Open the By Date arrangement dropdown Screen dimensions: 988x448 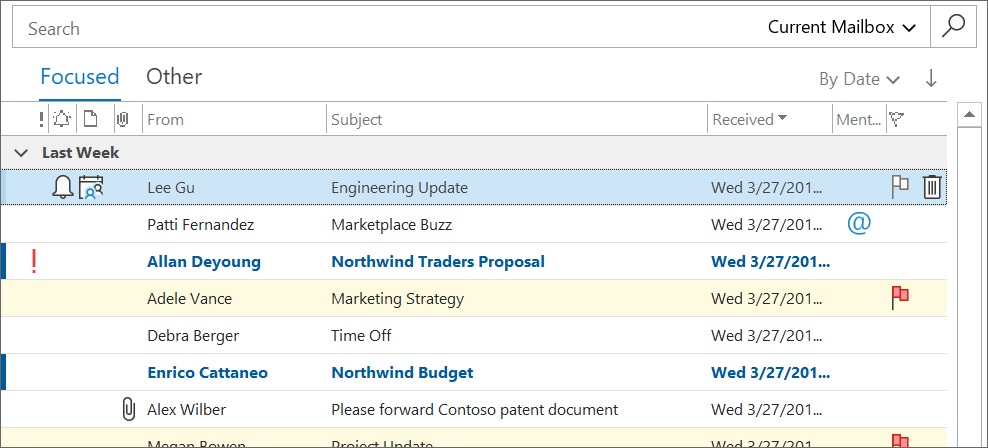point(859,79)
